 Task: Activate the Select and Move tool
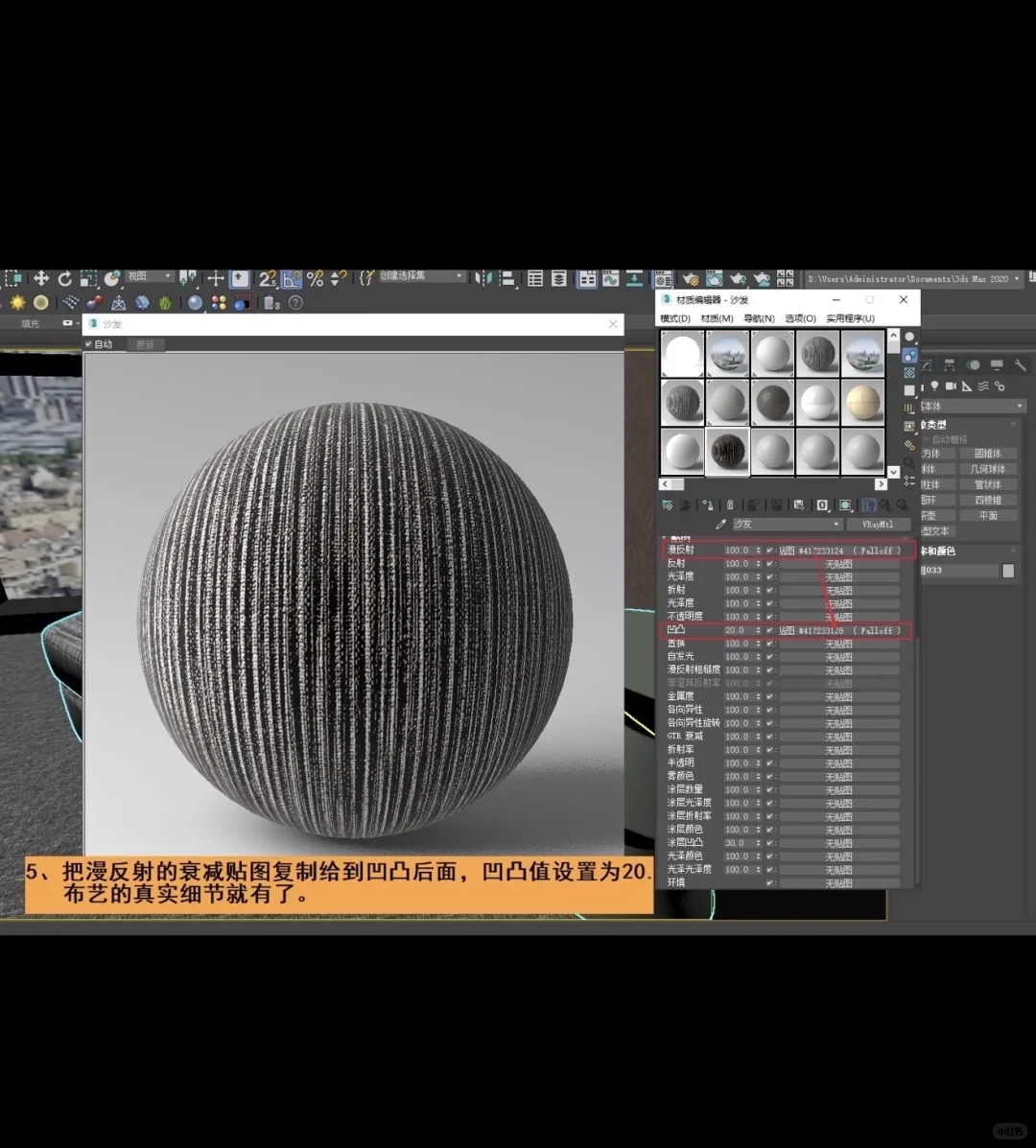41,278
